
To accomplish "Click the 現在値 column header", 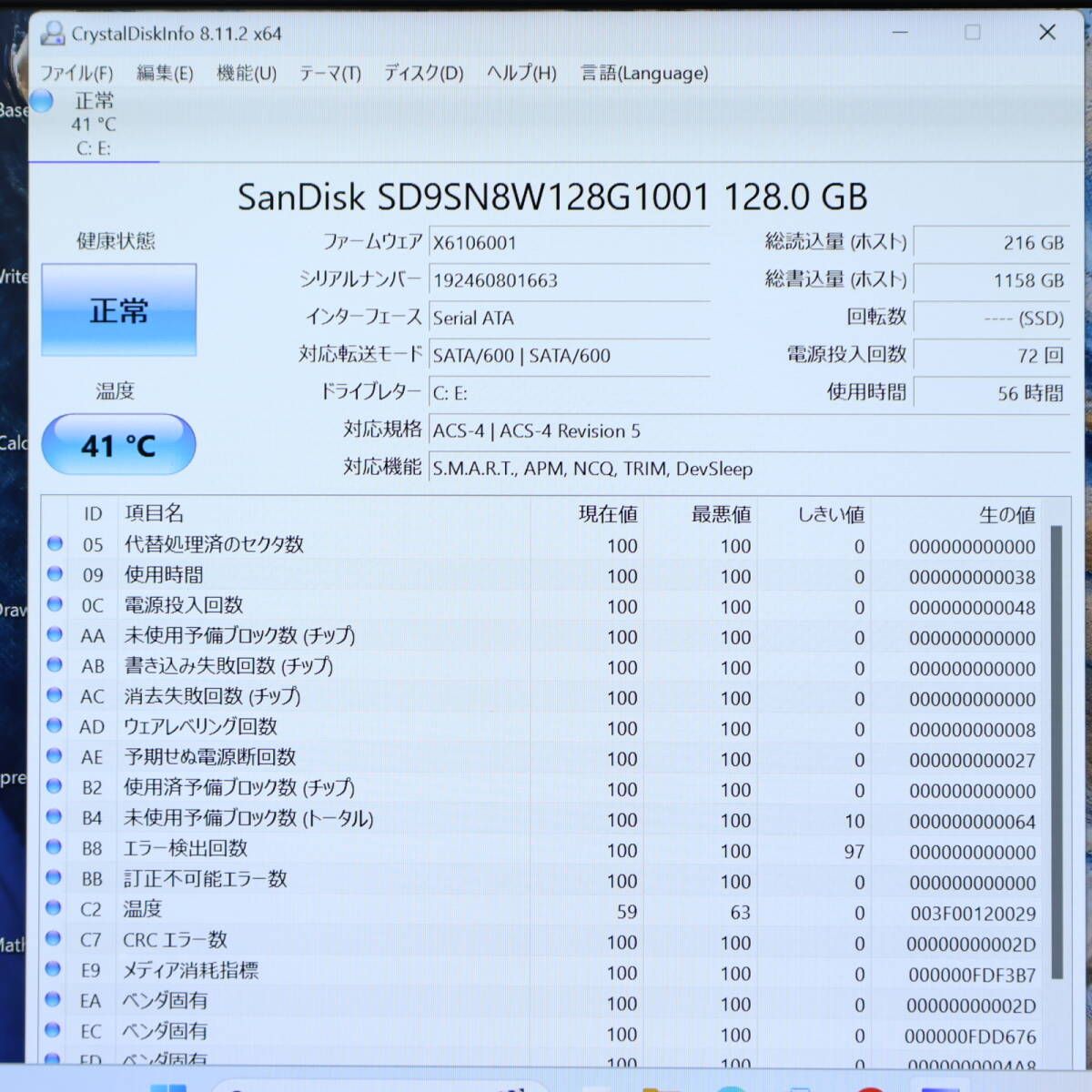I will click(608, 514).
